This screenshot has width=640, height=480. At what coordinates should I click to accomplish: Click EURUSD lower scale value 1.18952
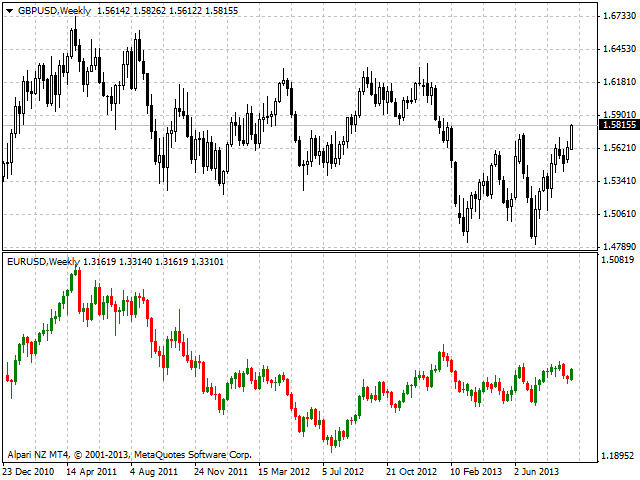pyautogui.click(x=618, y=456)
